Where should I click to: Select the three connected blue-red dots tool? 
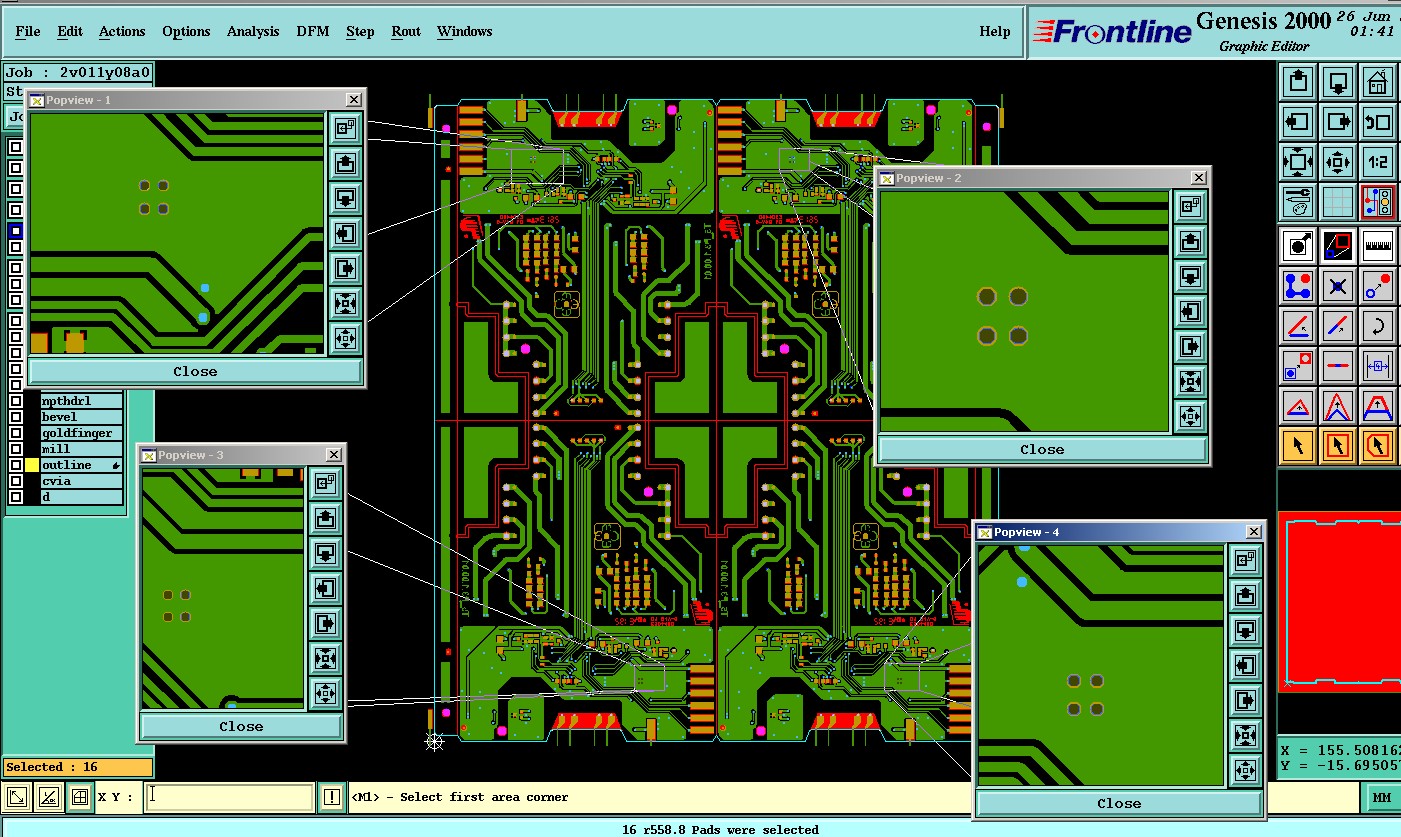click(1298, 286)
